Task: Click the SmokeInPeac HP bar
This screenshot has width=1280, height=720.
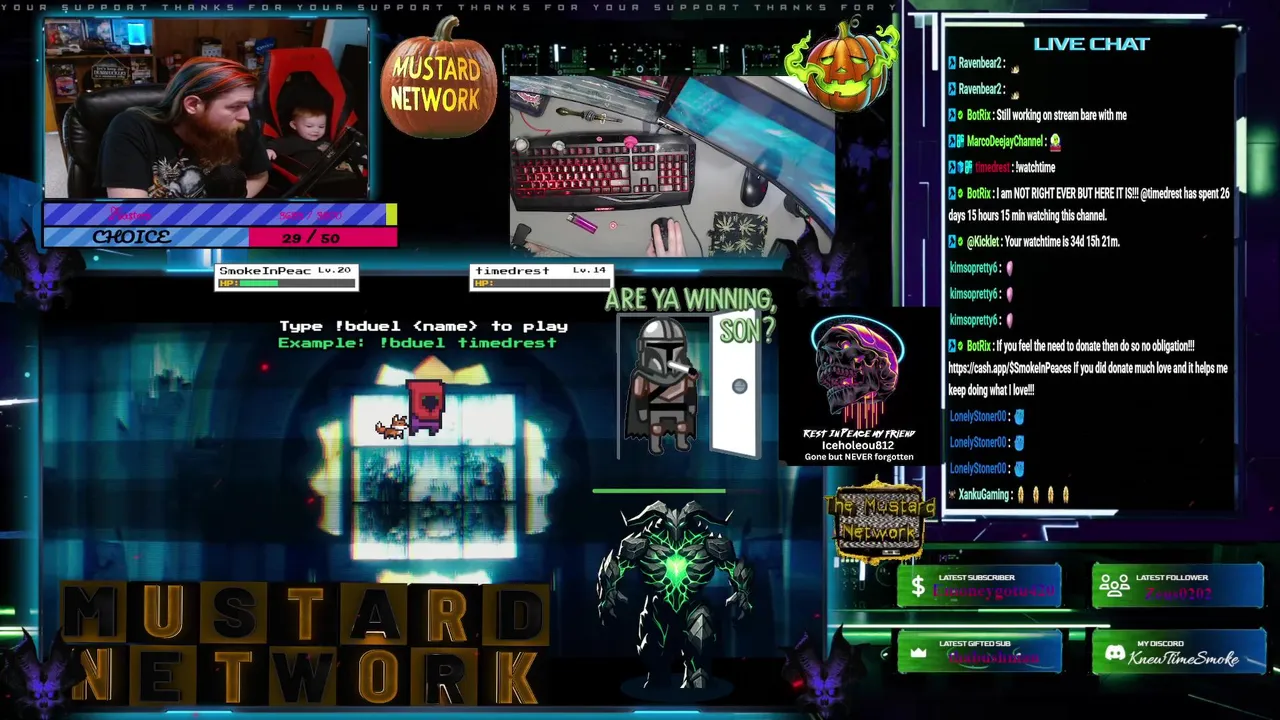Action: tap(287, 284)
